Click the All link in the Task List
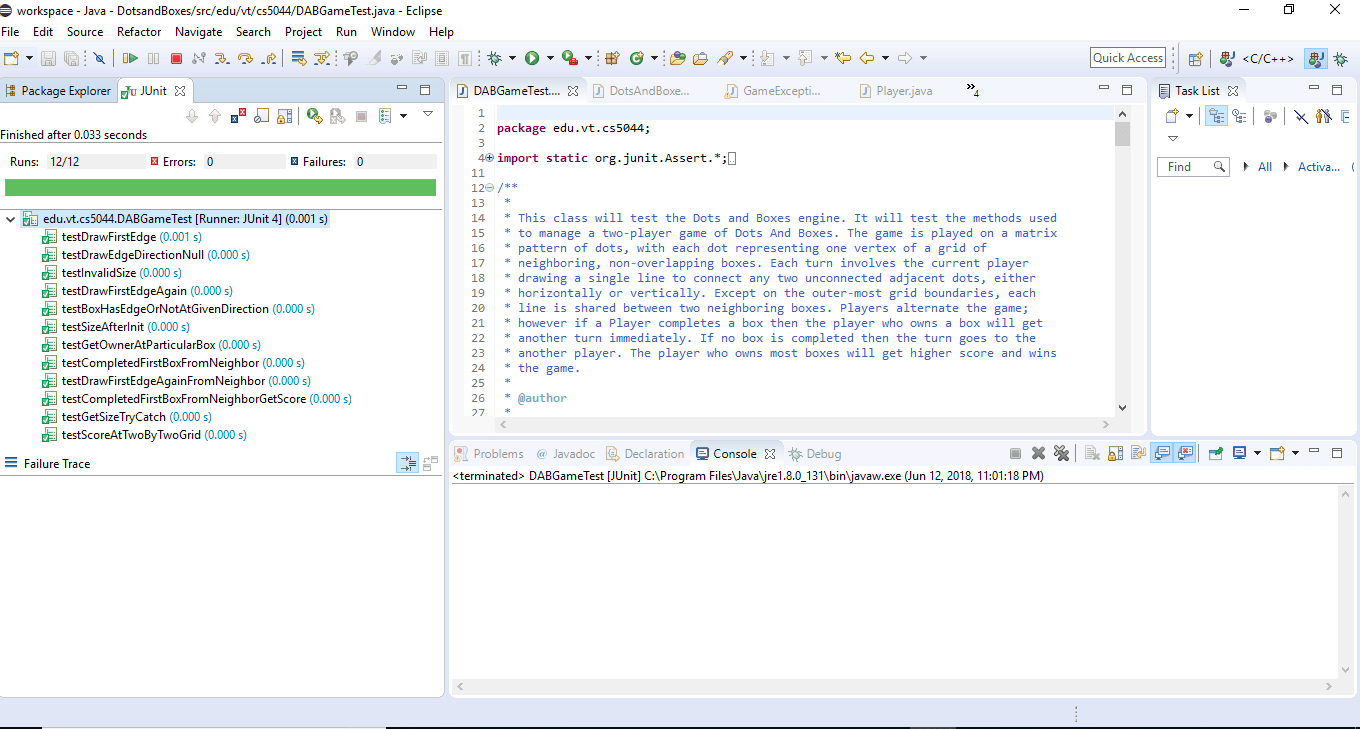 pyautogui.click(x=1264, y=167)
